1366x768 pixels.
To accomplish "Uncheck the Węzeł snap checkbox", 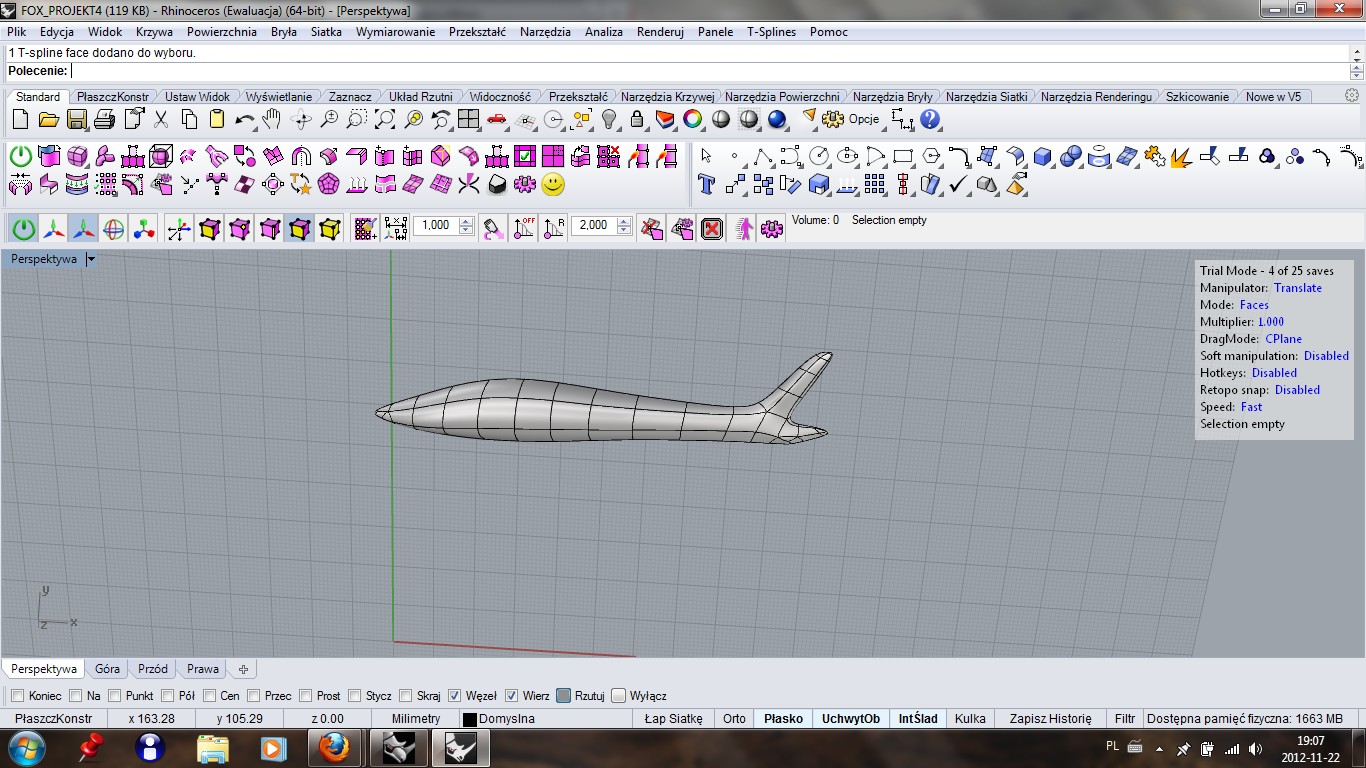I will (x=455, y=696).
